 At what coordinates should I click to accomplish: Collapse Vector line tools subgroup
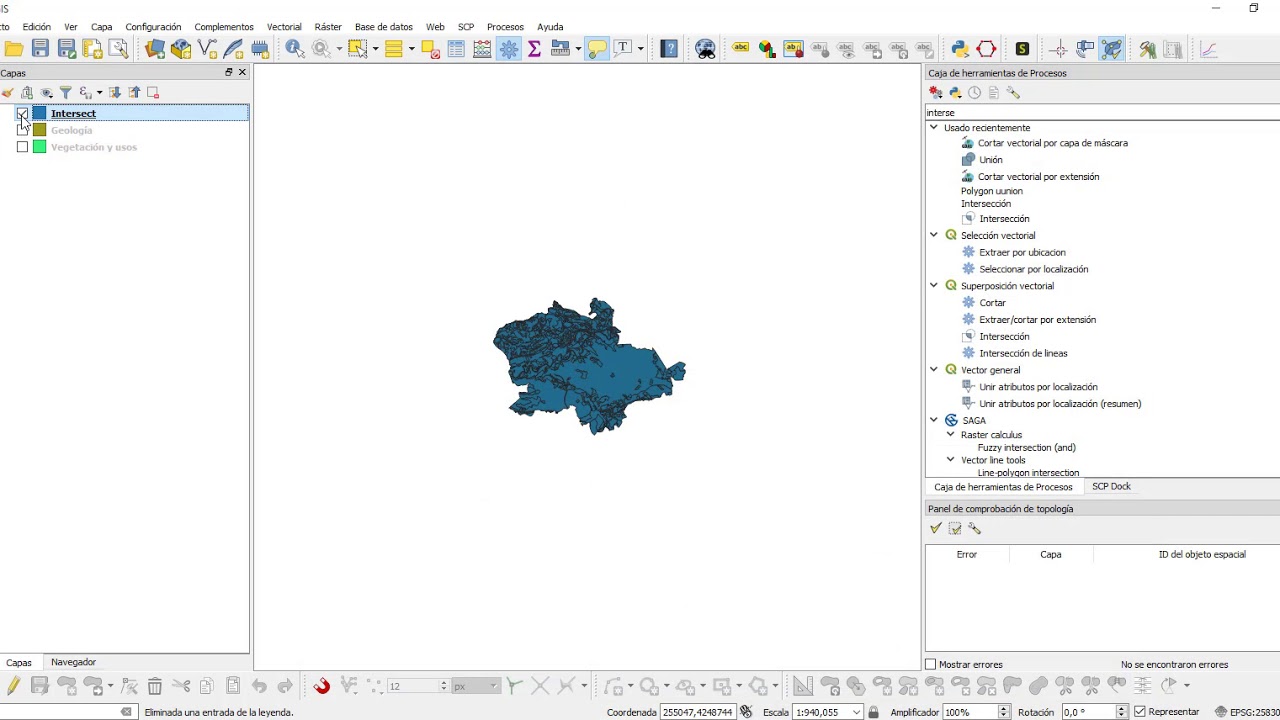(x=951, y=459)
